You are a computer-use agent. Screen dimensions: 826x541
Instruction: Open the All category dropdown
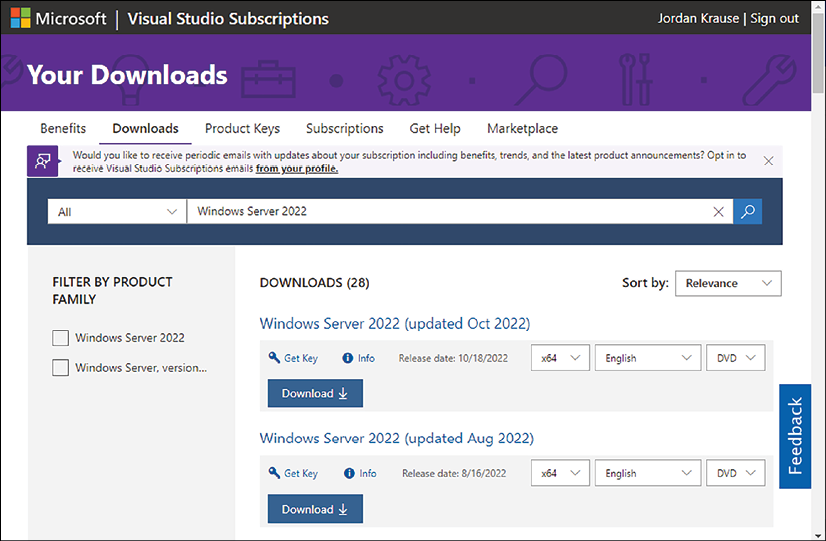pyautogui.click(x=117, y=212)
